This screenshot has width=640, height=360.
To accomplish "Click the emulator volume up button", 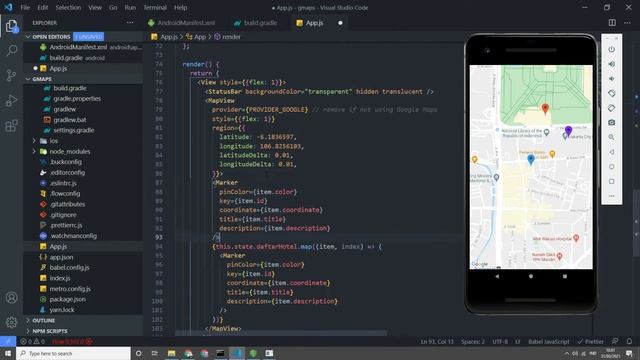I will pos(611,64).
